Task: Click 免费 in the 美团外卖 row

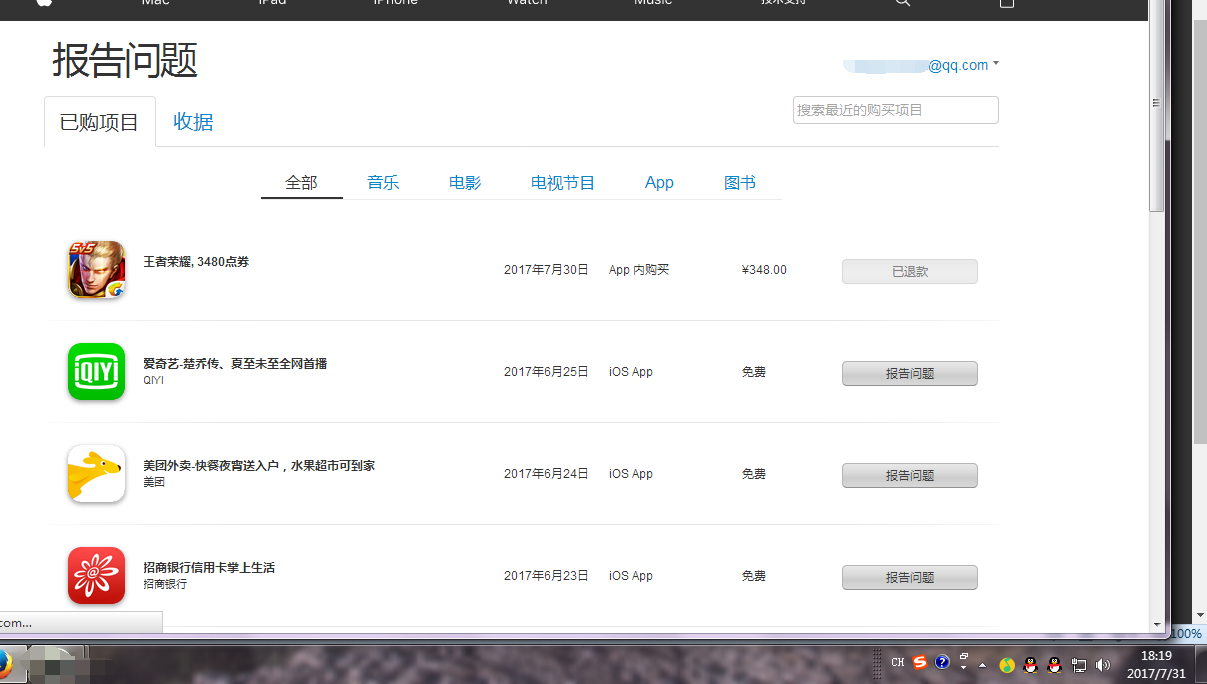Action: tap(754, 474)
